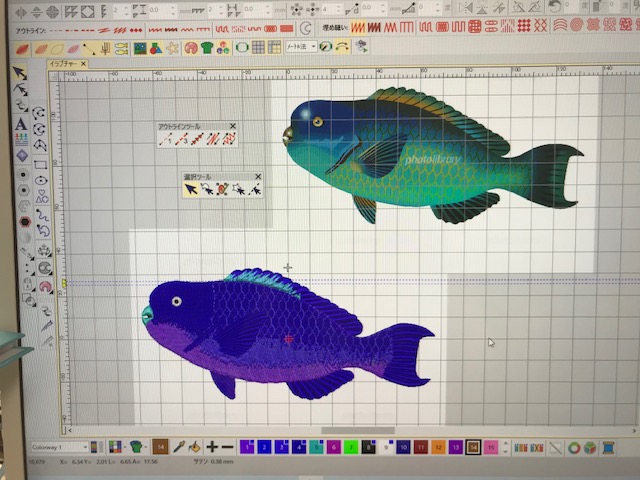Select the freehand wavy line tool
640x480 pixels.
coord(42,214)
